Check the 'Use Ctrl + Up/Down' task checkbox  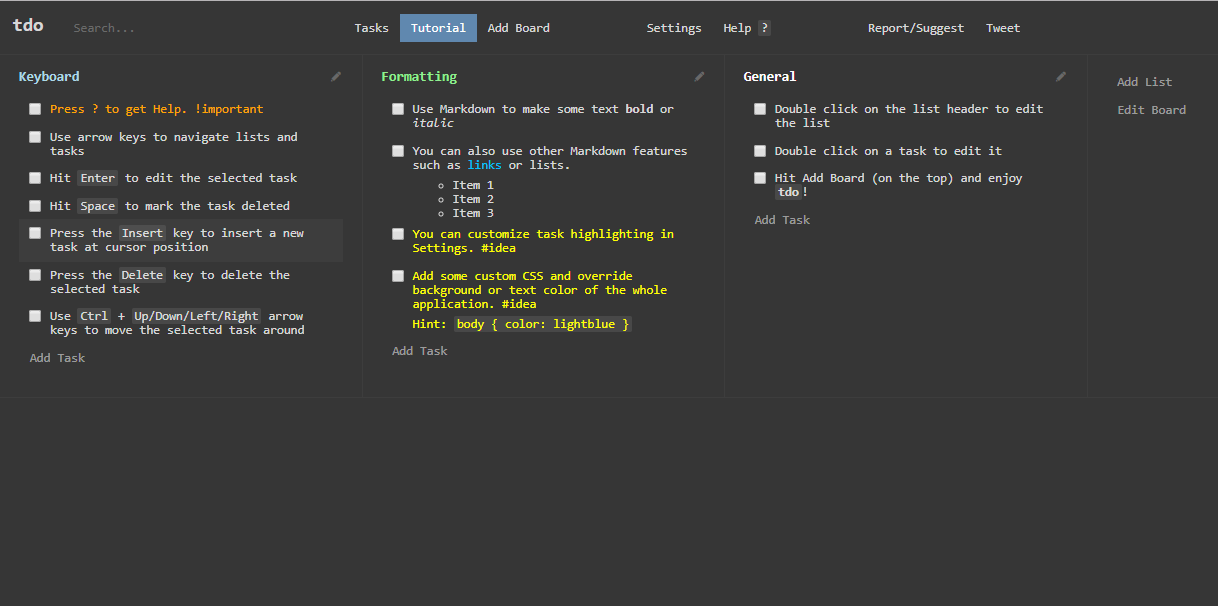pos(35,316)
